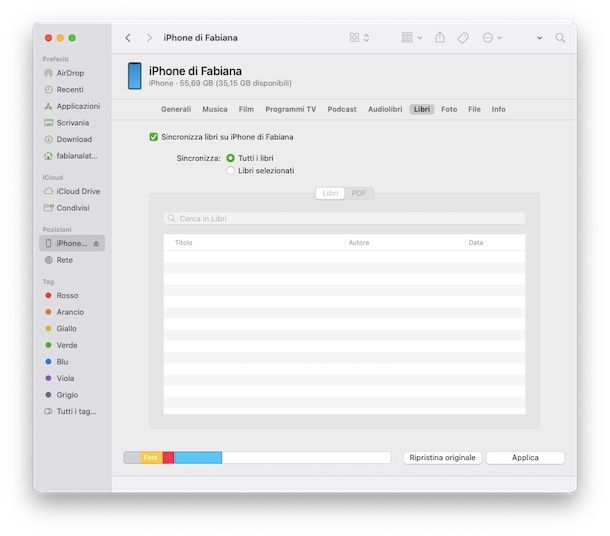This screenshot has height=536, width=610.
Task: Open the fabianalat... home folder
Action: click(71, 156)
